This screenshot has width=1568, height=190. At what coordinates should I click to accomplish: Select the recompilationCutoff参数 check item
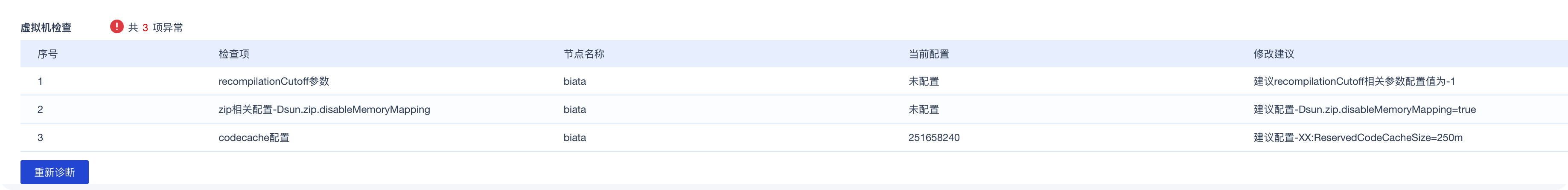pos(273,81)
